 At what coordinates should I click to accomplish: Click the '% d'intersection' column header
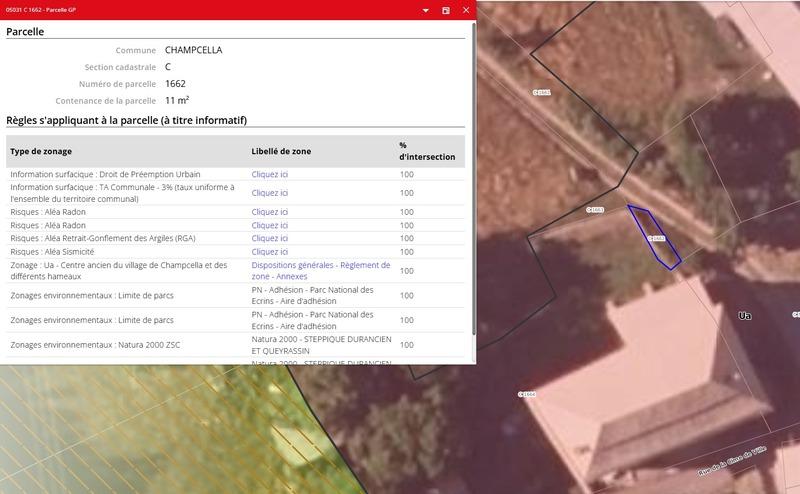click(426, 151)
